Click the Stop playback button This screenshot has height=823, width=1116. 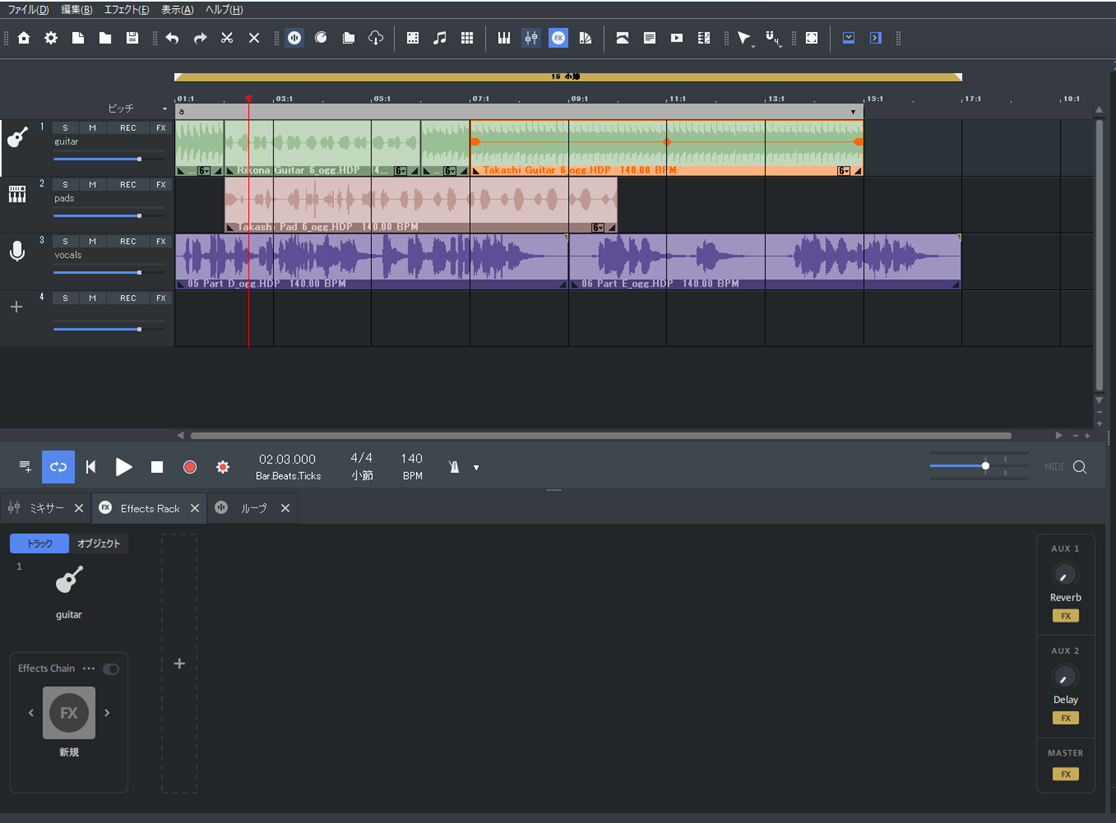coord(157,467)
